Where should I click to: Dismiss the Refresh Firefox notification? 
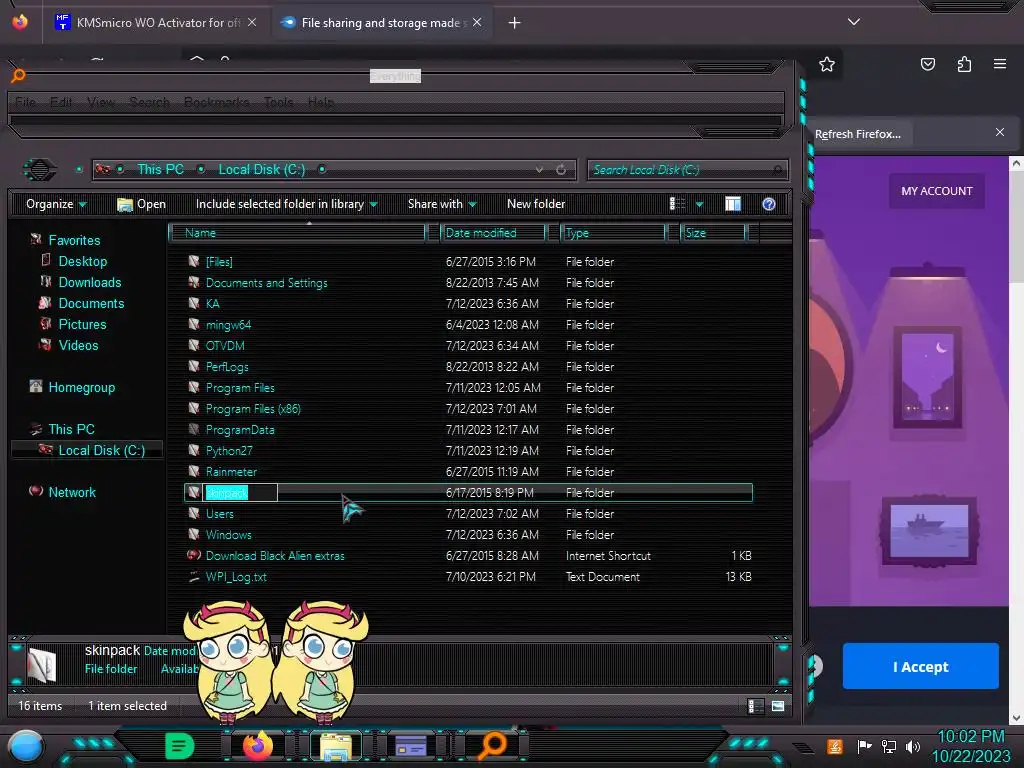[1000, 133]
